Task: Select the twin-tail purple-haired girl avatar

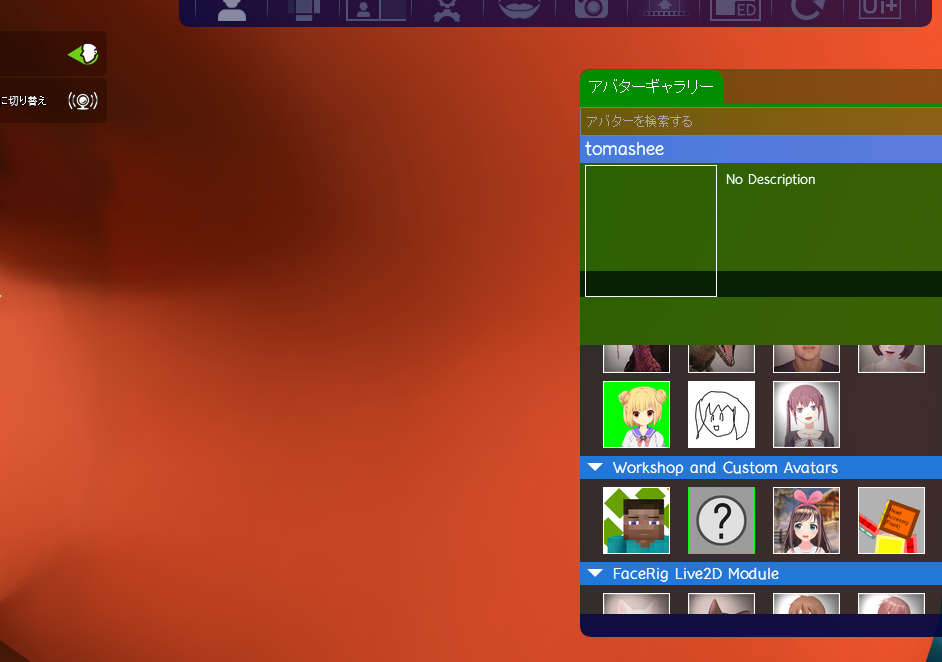Action: coord(806,415)
